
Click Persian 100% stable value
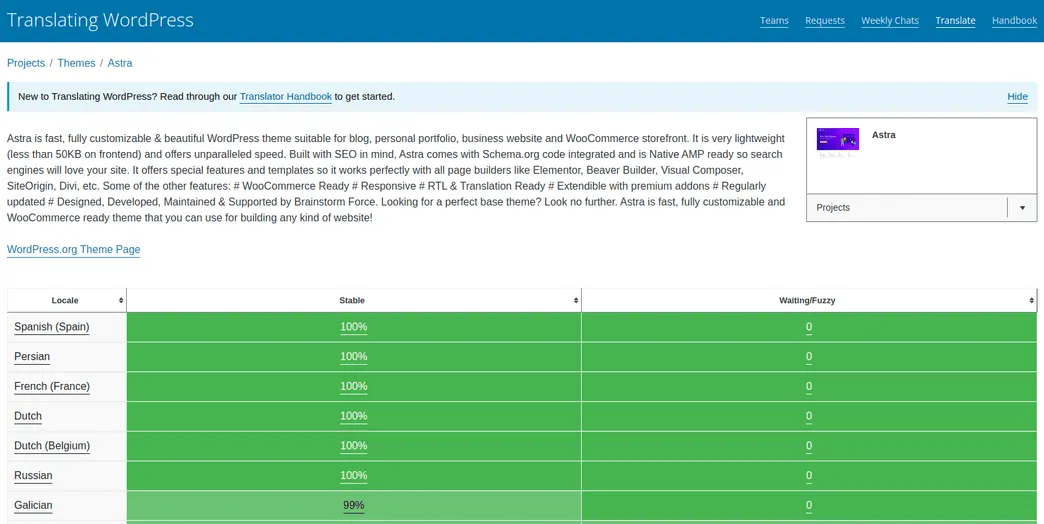[x=354, y=357]
